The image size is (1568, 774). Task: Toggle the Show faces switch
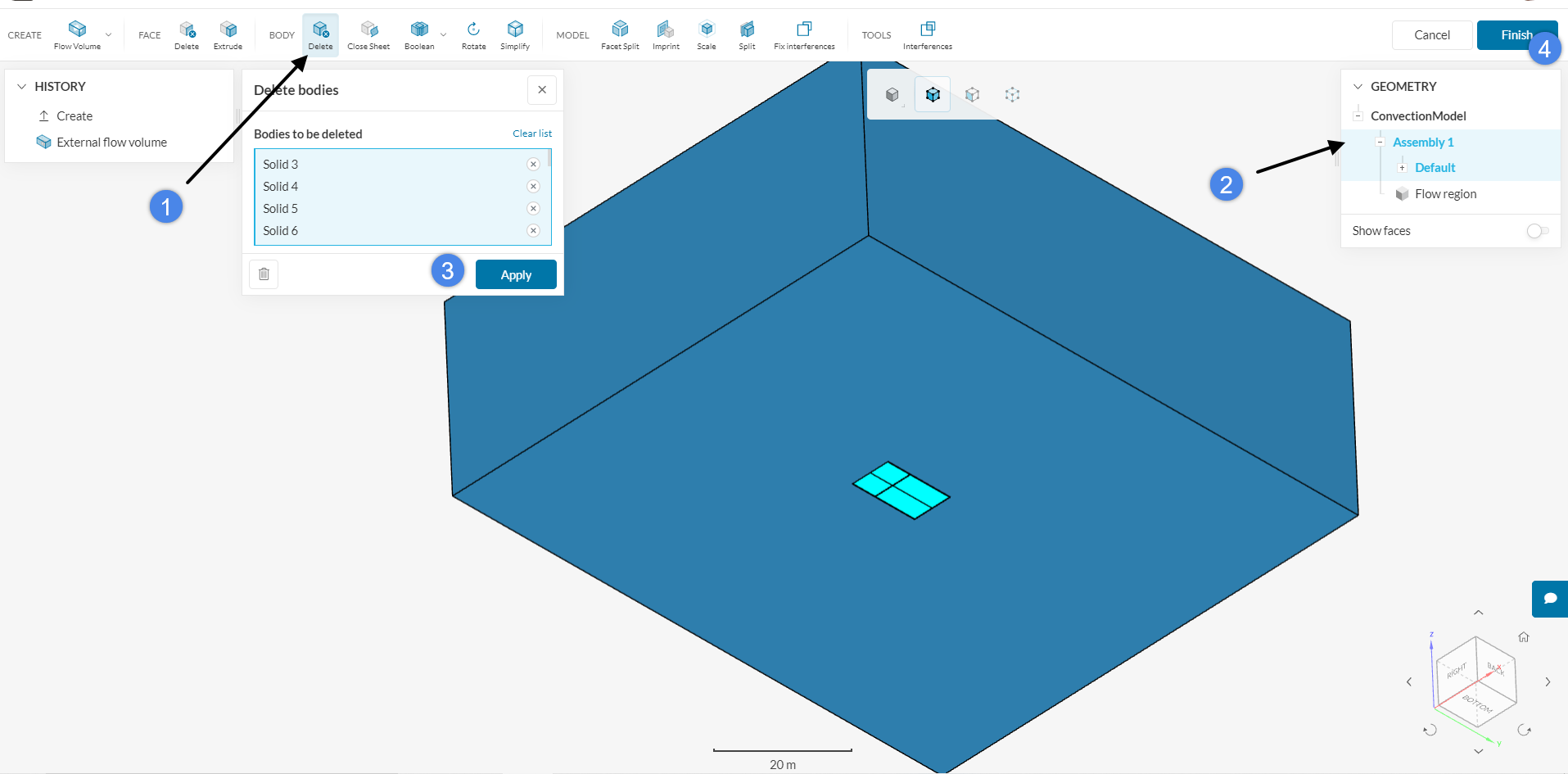coord(1537,231)
